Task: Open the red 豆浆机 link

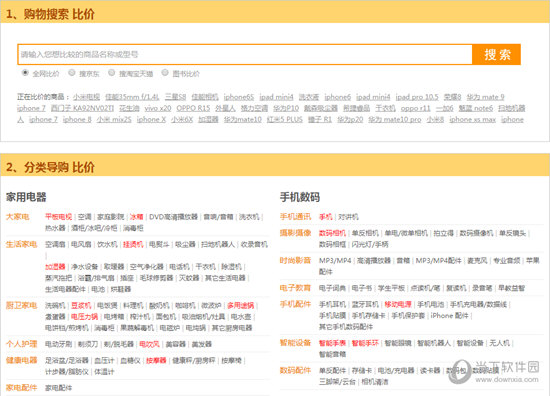Action: [81, 306]
